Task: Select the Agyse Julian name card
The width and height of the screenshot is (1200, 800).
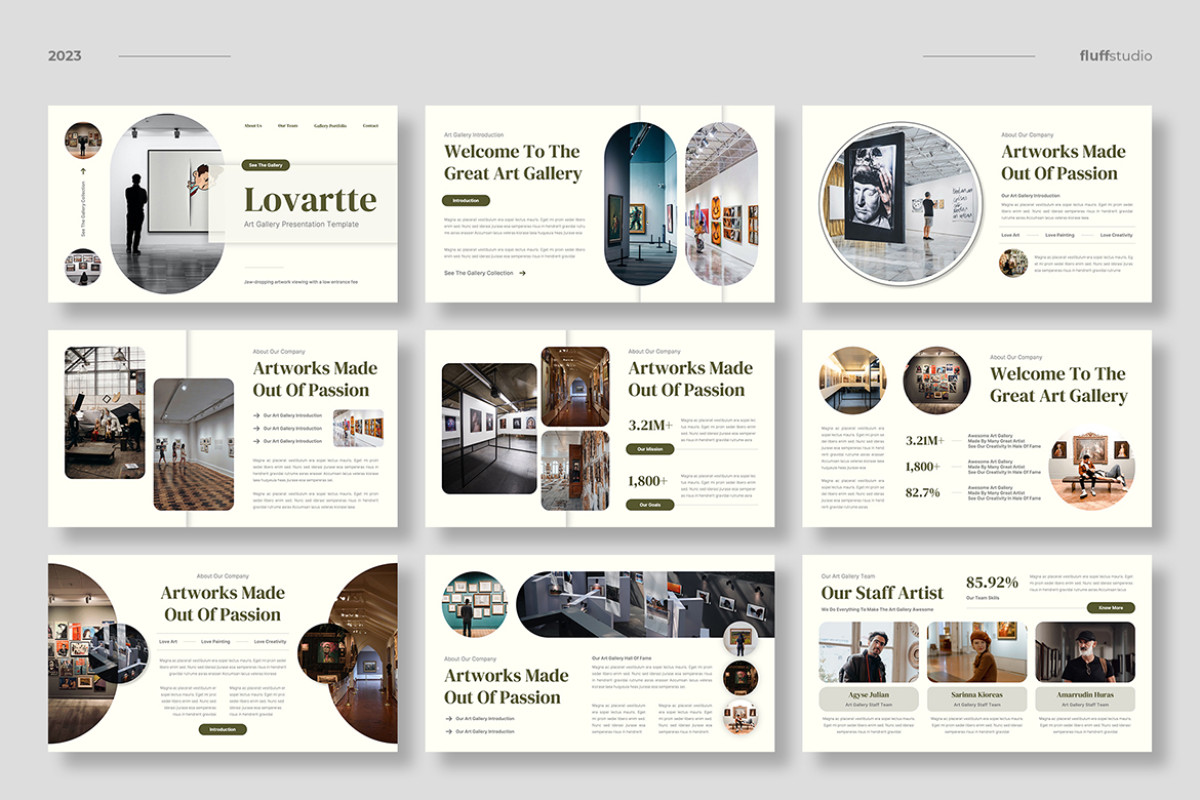Action: click(x=867, y=698)
